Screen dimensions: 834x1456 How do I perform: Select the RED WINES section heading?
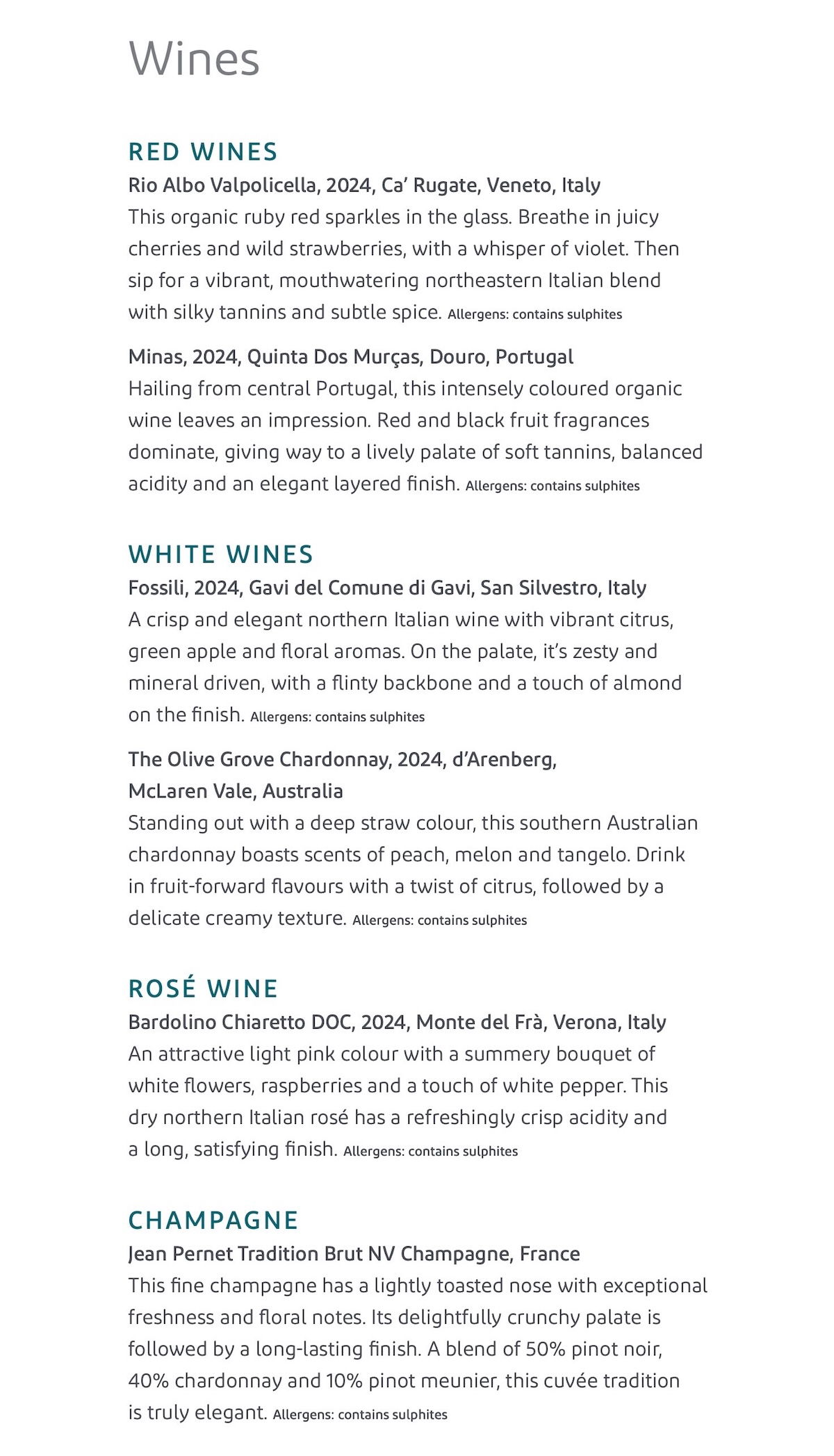(203, 151)
